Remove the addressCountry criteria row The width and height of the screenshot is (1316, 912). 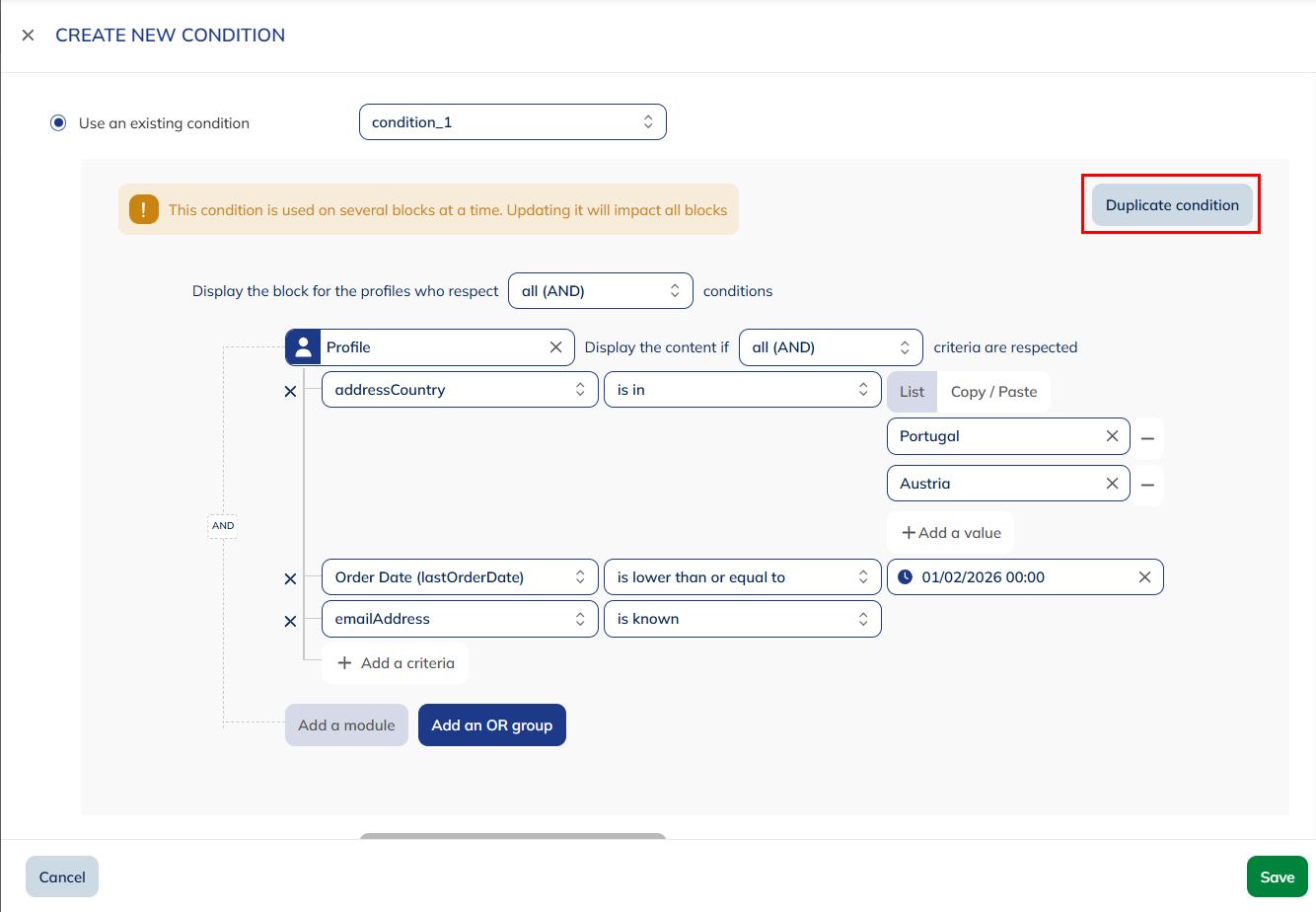[290, 392]
